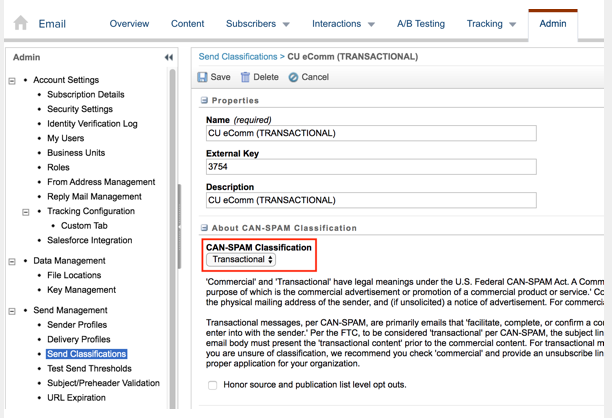This screenshot has height=418, width=612.
Task: Click the Cancel circle icon
Action: click(x=293, y=77)
